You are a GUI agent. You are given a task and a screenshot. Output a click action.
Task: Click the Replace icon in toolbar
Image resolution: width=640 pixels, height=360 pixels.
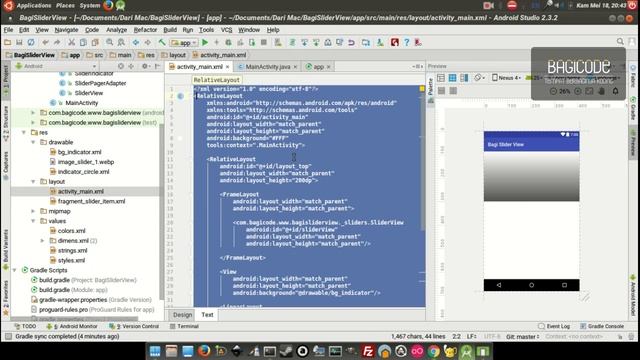[121, 42]
